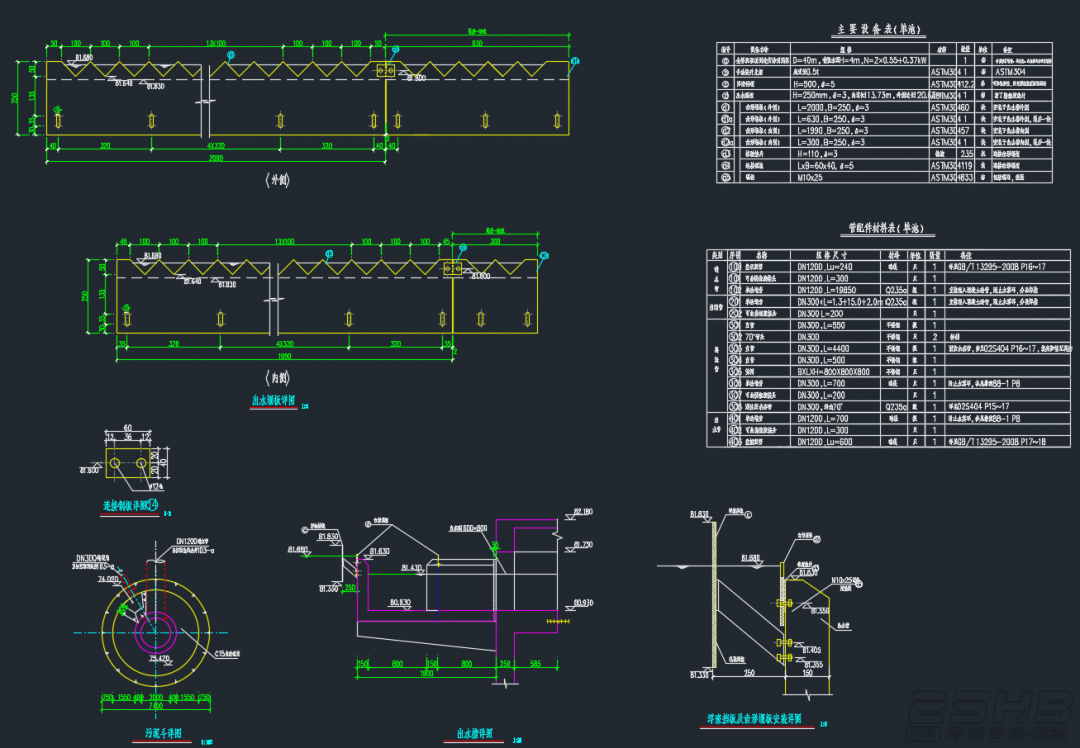The width and height of the screenshot is (1080, 748).
Task: Select the 60 width dimension on connection plate
Action: coord(127,428)
